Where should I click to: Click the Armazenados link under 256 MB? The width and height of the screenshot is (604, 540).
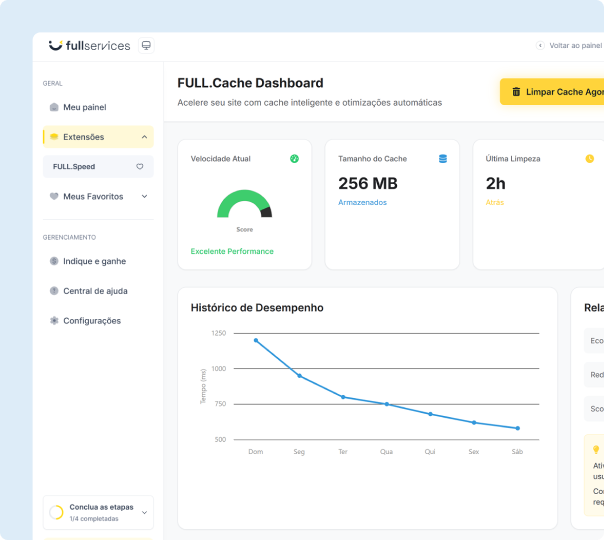[362, 202]
